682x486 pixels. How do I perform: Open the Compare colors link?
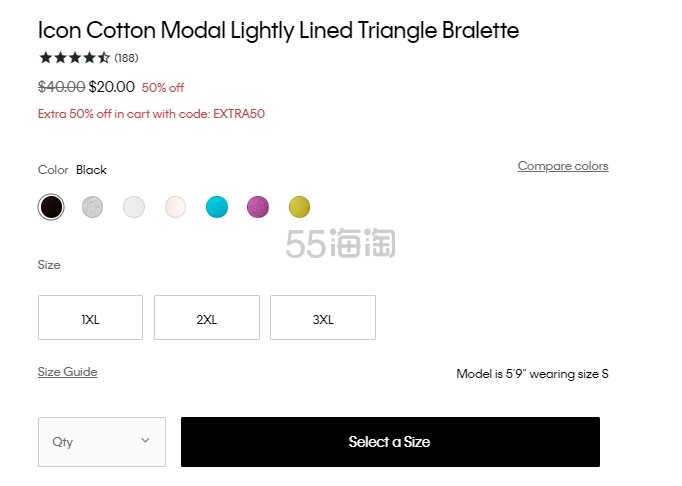(x=563, y=166)
